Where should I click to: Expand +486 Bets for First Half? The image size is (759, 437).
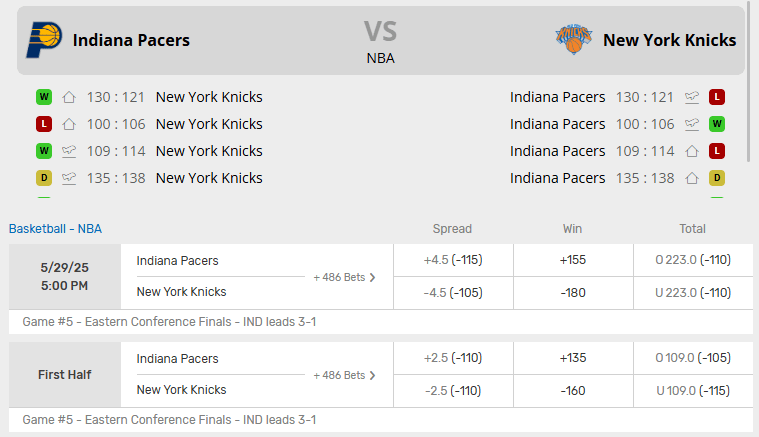point(344,375)
